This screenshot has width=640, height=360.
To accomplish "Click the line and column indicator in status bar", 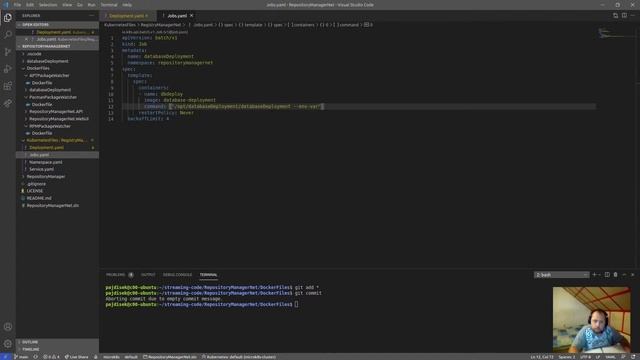I will (542, 357).
